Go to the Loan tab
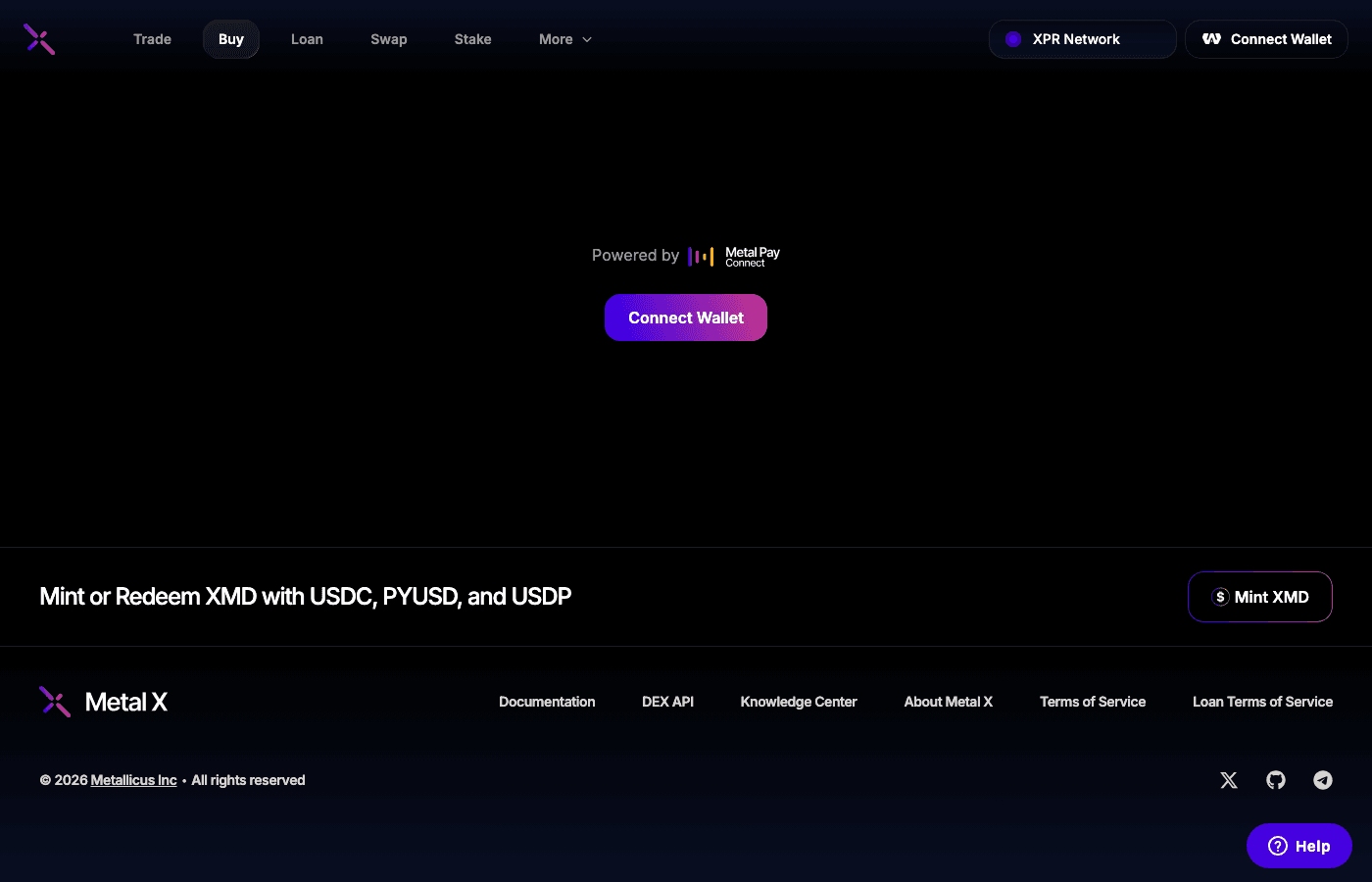The width and height of the screenshot is (1372, 882). tap(307, 39)
